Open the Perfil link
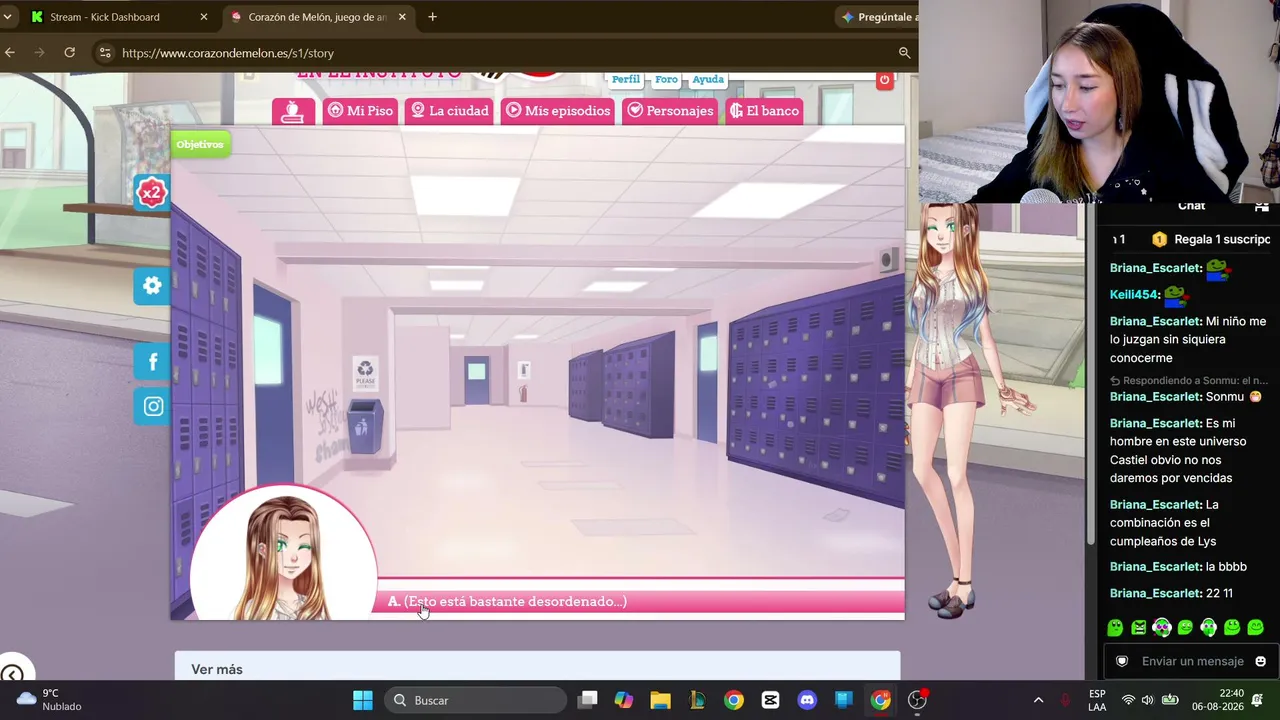 pyautogui.click(x=626, y=79)
